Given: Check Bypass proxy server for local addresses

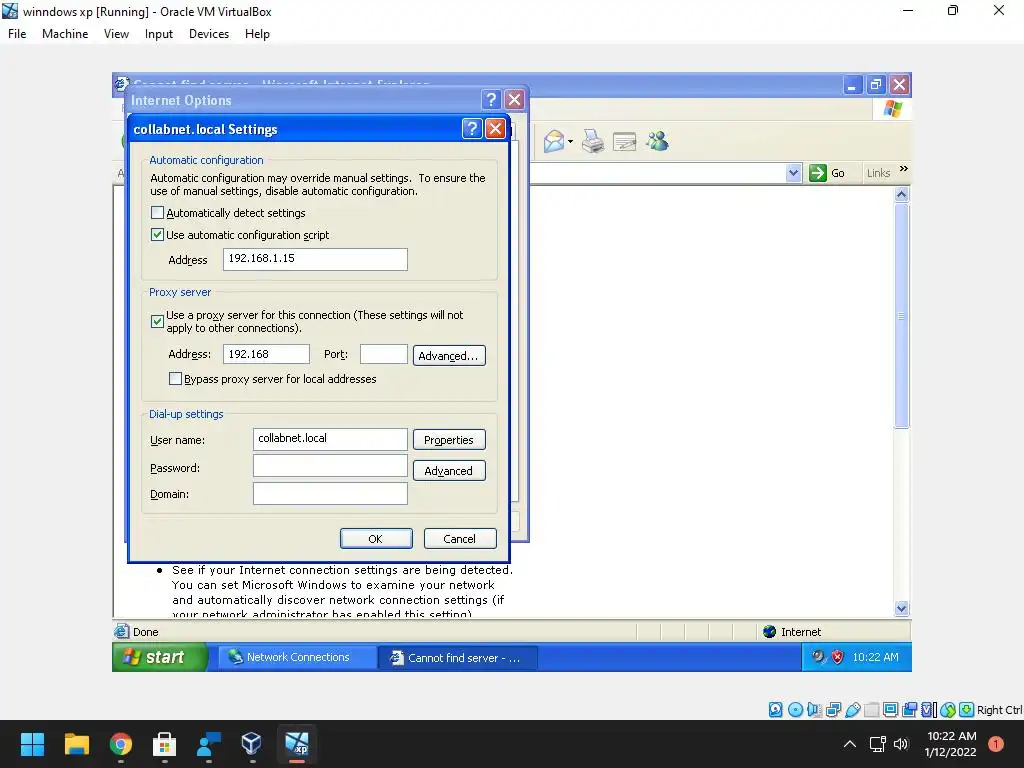Looking at the screenshot, I should pyautogui.click(x=175, y=379).
